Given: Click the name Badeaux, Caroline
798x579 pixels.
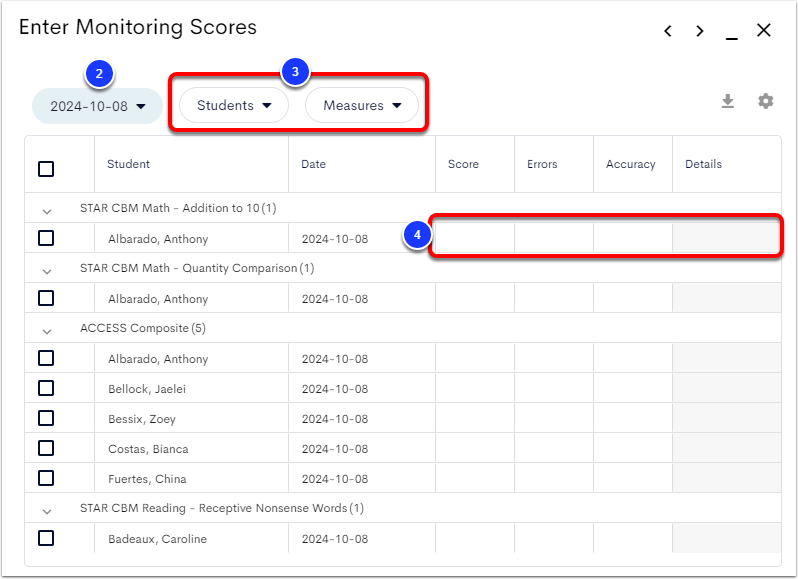Looking at the screenshot, I should (157, 539).
